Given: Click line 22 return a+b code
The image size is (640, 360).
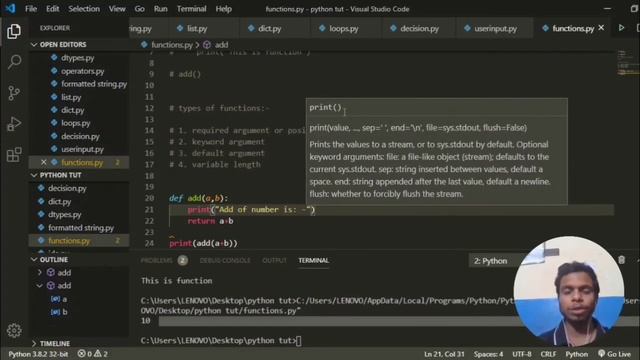Looking at the screenshot, I should [210, 221].
